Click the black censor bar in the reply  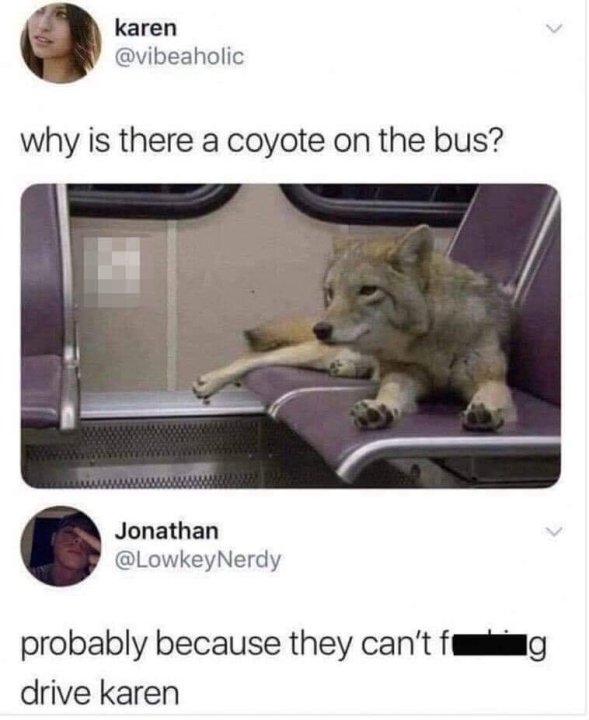point(488,645)
